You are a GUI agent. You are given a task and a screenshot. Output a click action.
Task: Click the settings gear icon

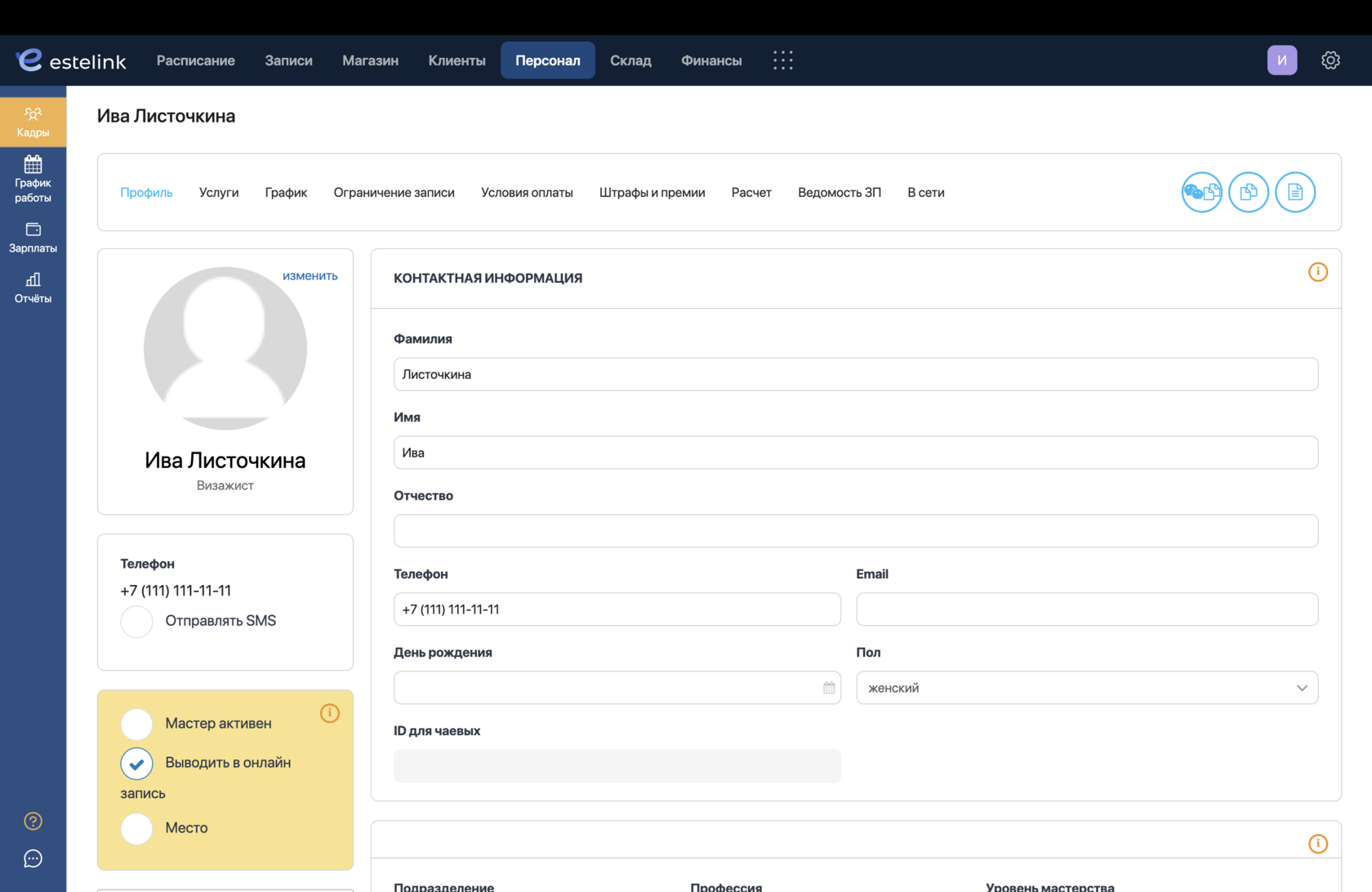1330,60
